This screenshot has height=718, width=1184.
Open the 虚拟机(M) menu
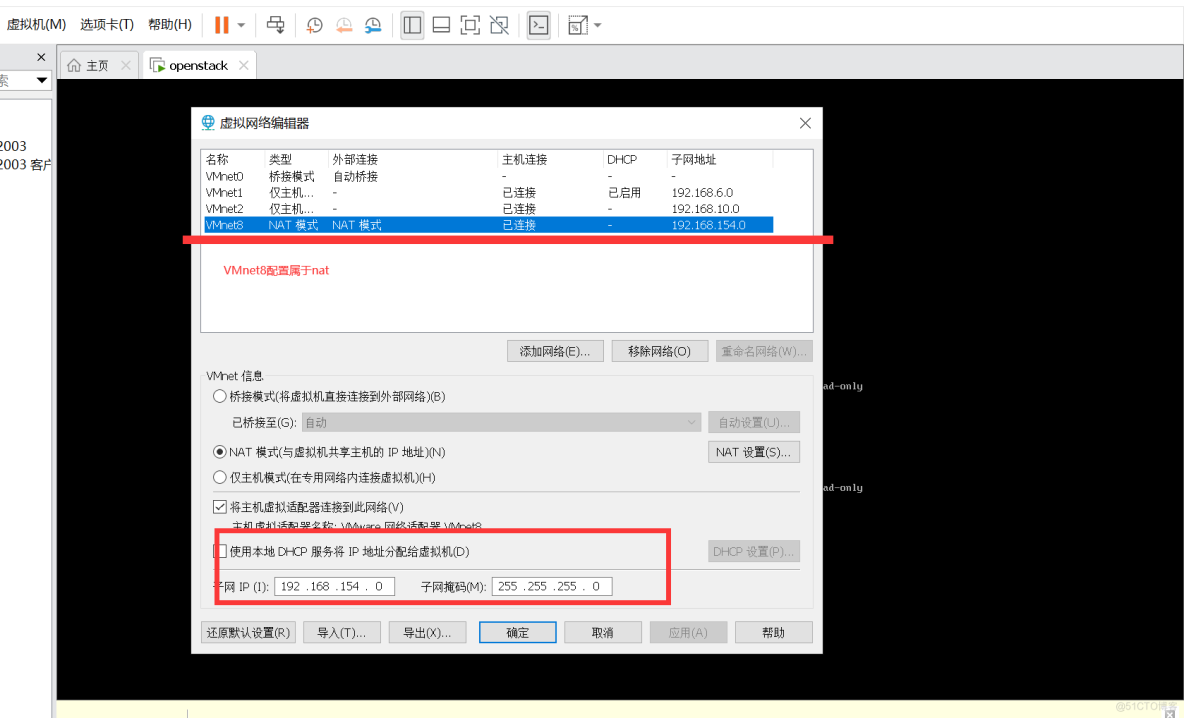pos(36,25)
